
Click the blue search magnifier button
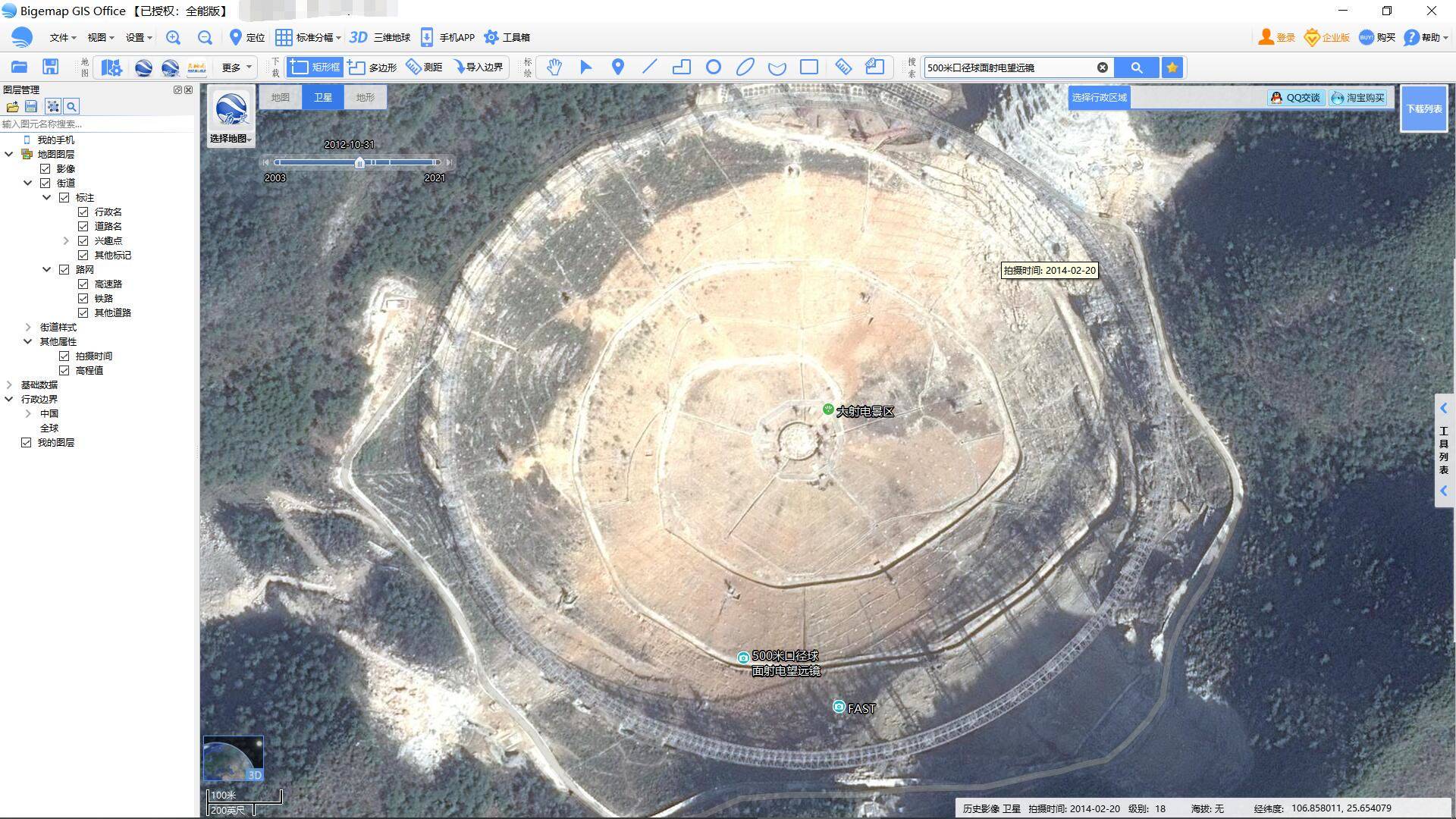coord(1137,67)
